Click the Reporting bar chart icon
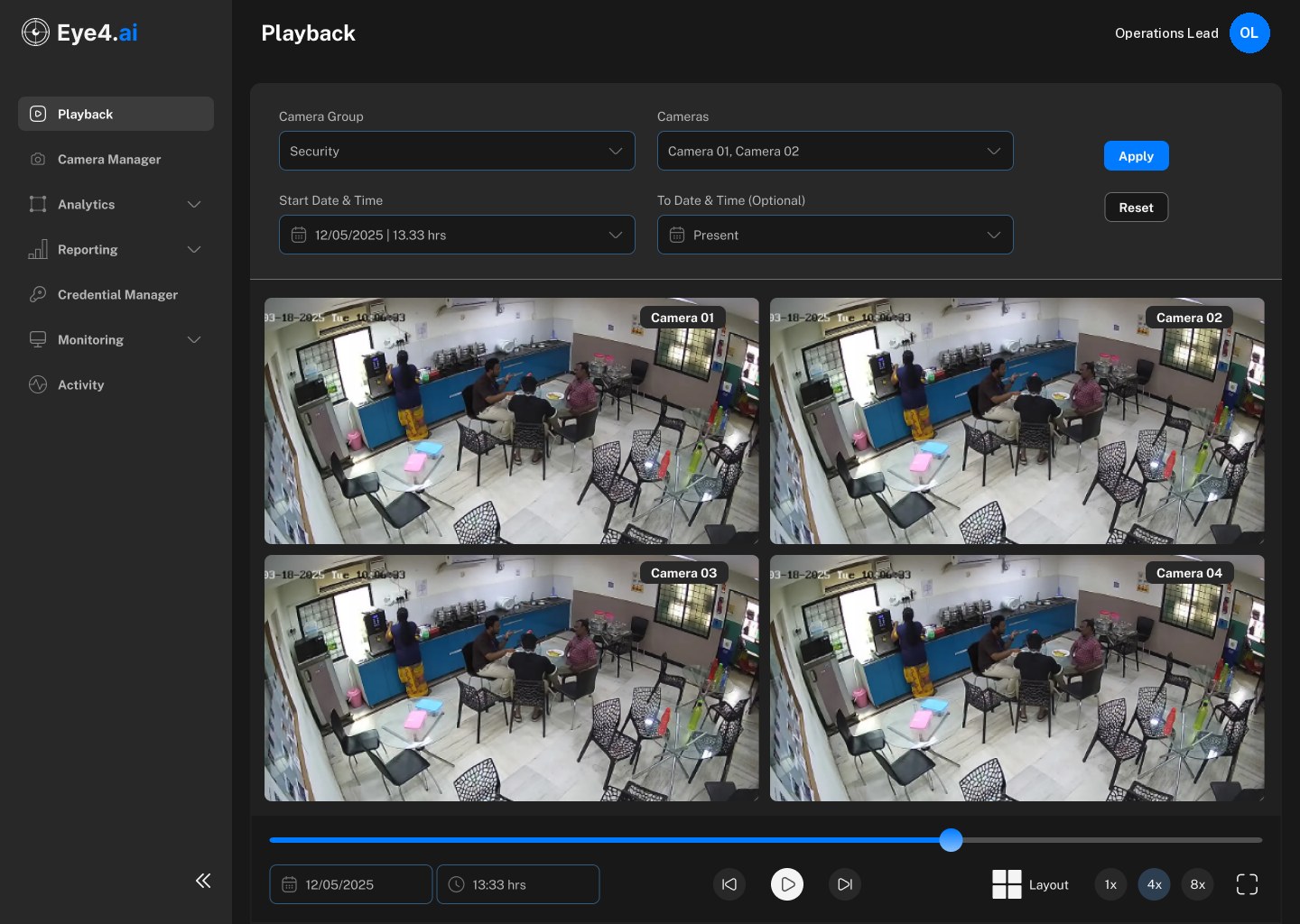Screen dimensions: 1300x924 click(38, 249)
